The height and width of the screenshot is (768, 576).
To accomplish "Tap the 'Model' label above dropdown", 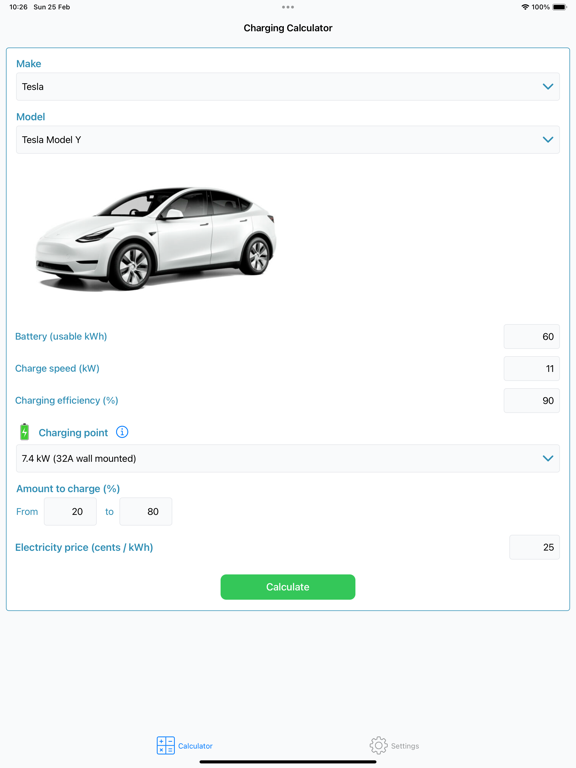I will [30, 117].
